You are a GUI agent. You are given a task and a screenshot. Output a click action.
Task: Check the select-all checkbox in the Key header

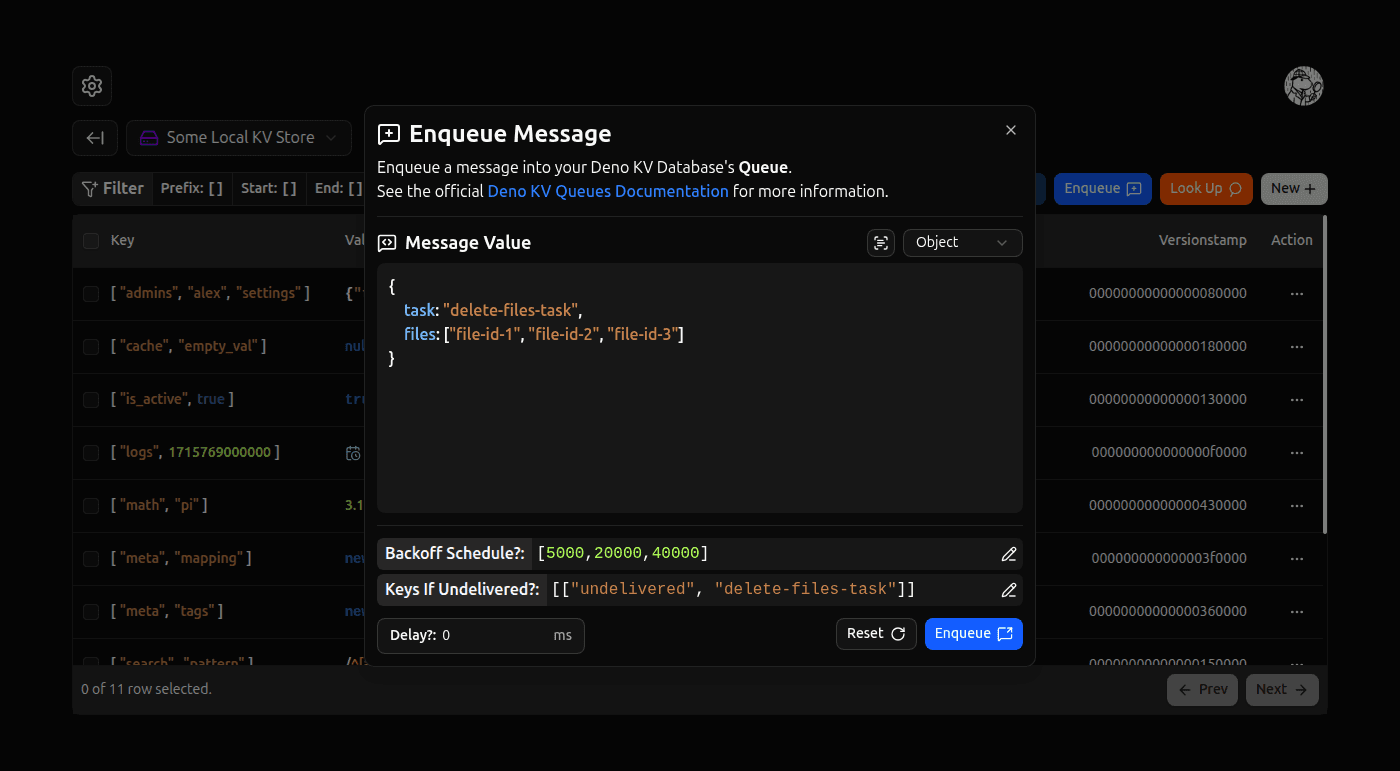tap(91, 240)
